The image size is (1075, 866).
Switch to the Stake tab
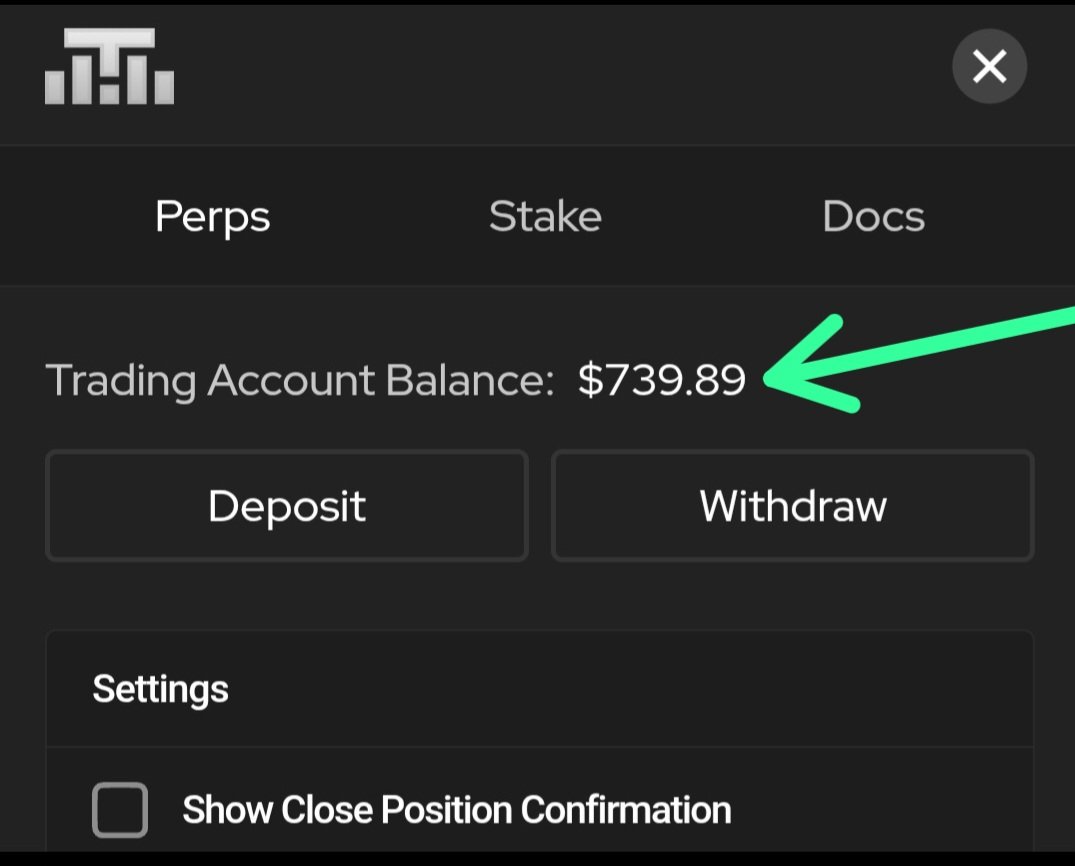(x=545, y=217)
